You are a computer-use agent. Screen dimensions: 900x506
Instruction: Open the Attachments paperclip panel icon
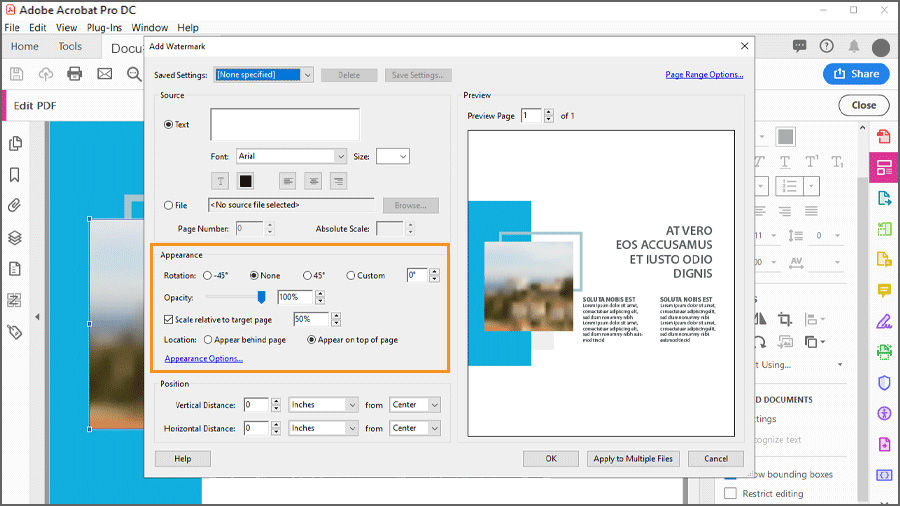[x=15, y=205]
